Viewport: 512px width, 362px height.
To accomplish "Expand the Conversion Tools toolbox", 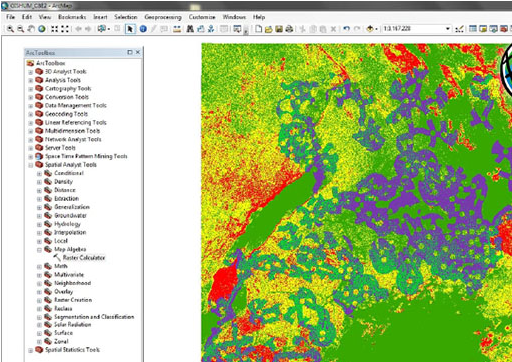I will 31,97.
